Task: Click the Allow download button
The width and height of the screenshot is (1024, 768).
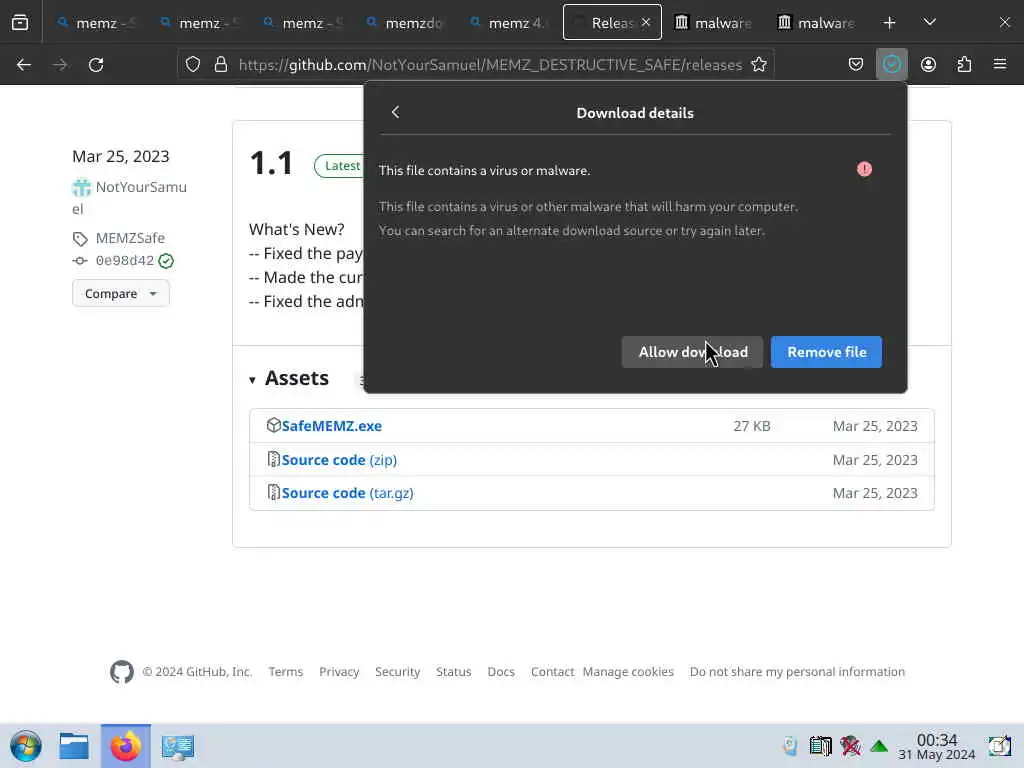Action: 692,352
